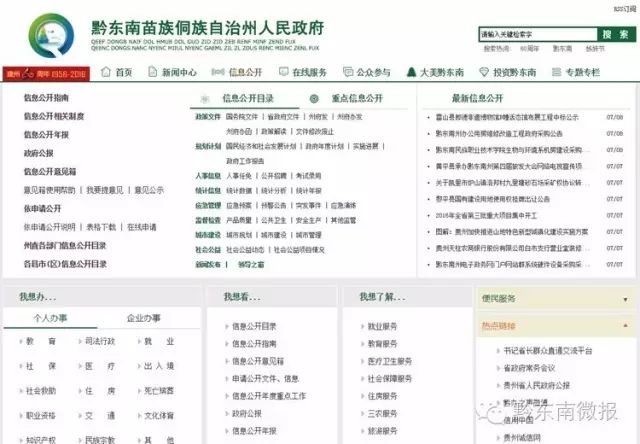Image resolution: width=640 pixels, height=444 pixels.
Task: Open 文化体育 service link
Action: click(x=159, y=416)
